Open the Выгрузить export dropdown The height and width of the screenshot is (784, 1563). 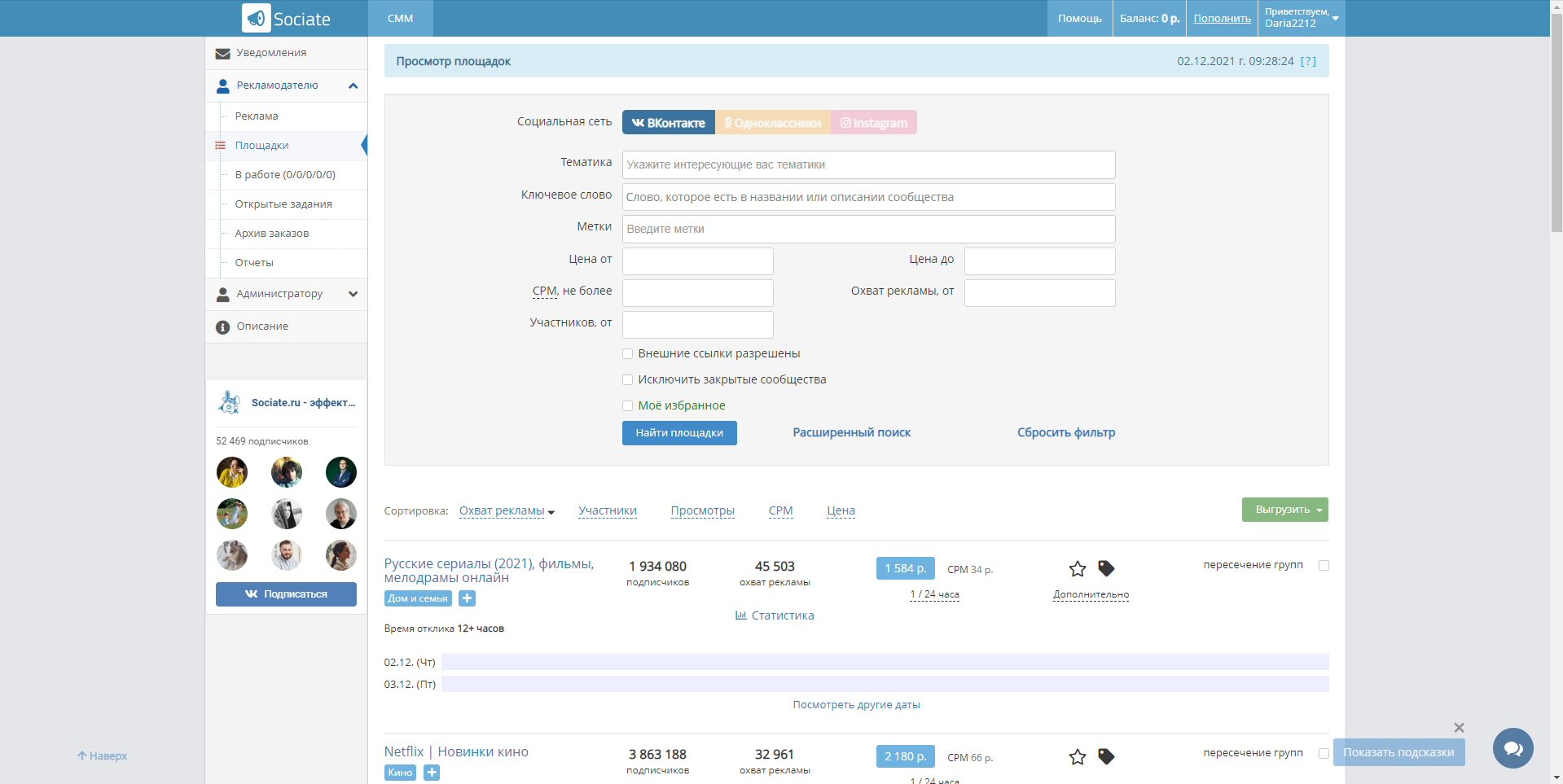1285,510
